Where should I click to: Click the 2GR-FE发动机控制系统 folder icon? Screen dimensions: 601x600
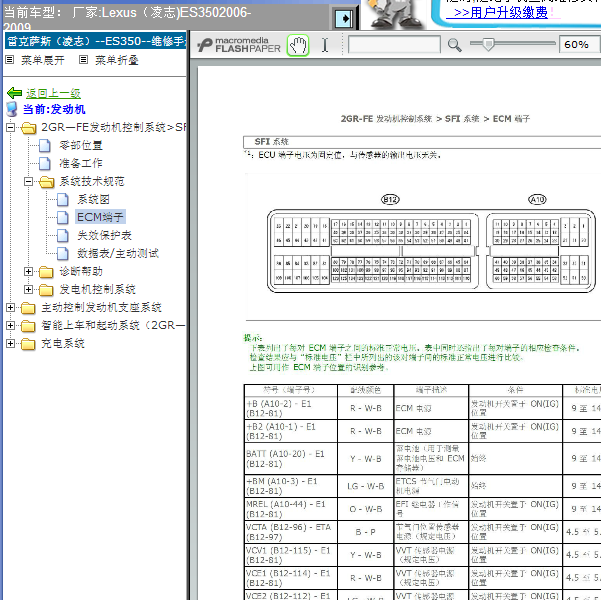point(28,128)
